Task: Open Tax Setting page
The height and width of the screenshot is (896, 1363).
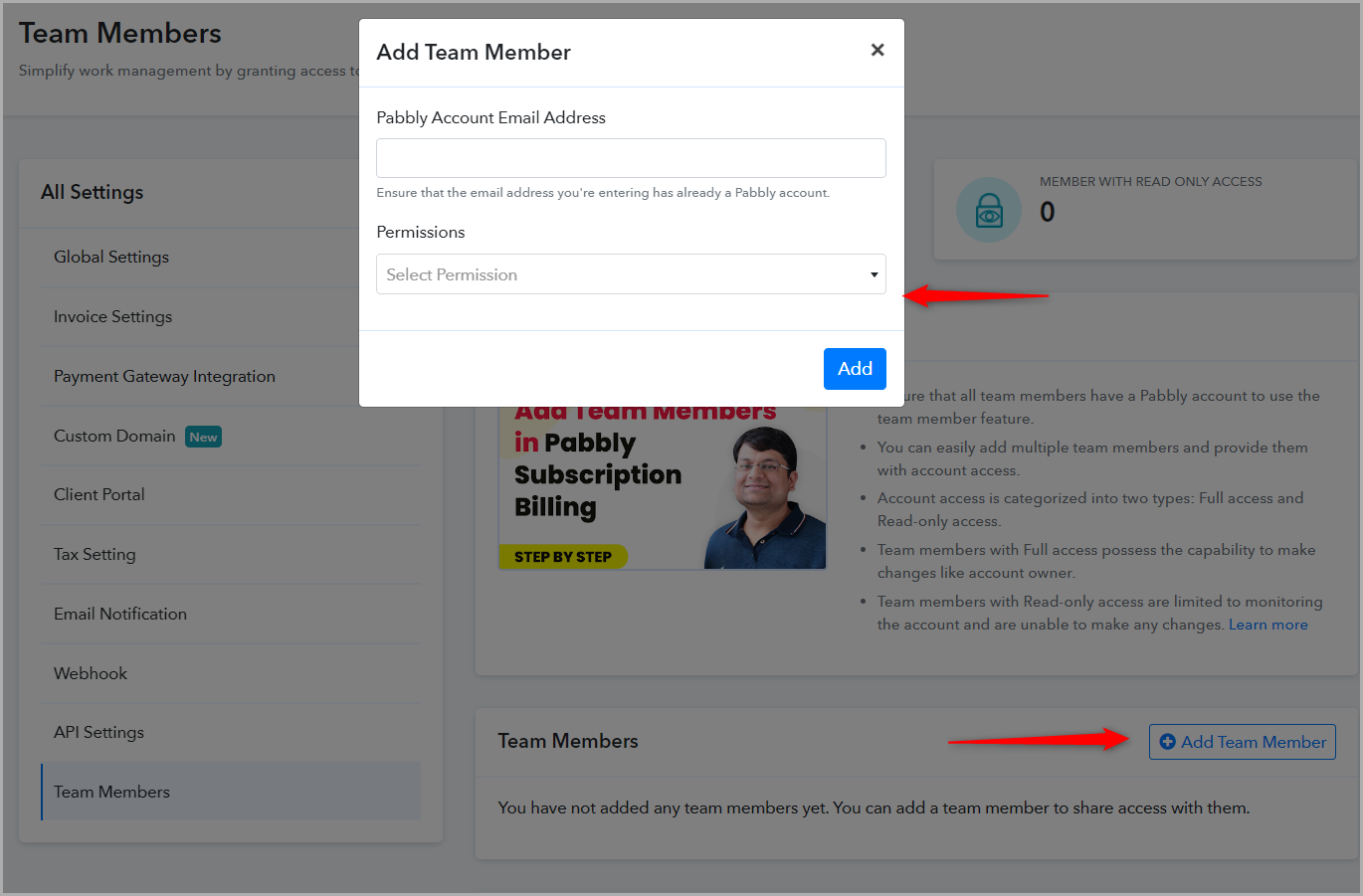Action: (x=95, y=554)
